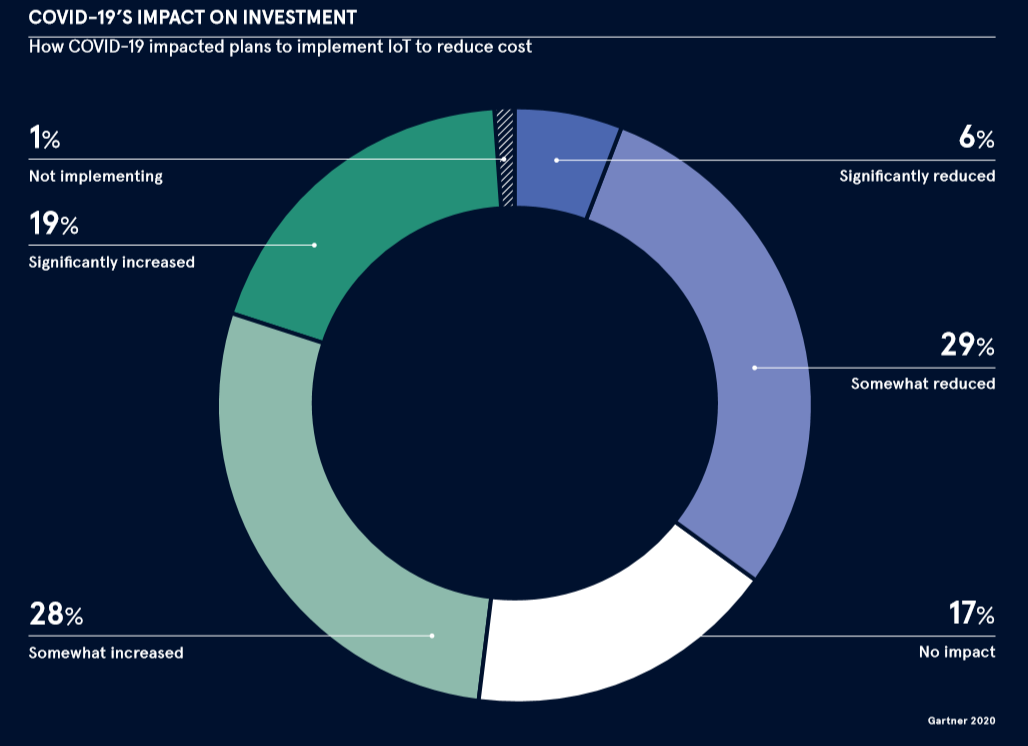
Task: Click the empty center of the donut chart
Action: coord(514,404)
